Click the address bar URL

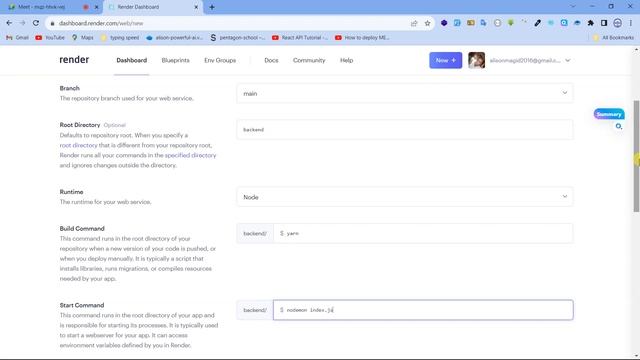(101, 23)
